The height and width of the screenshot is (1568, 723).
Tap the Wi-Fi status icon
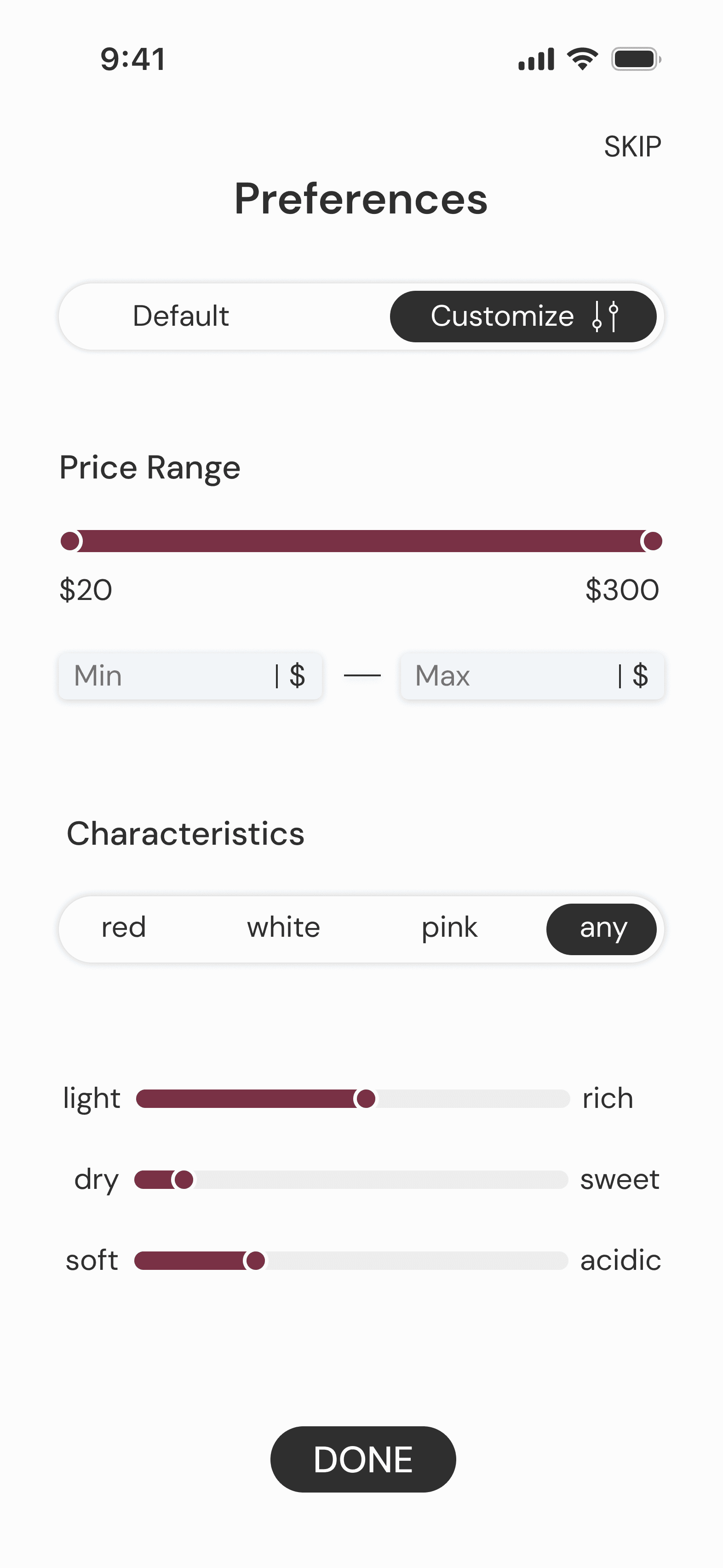[582, 59]
